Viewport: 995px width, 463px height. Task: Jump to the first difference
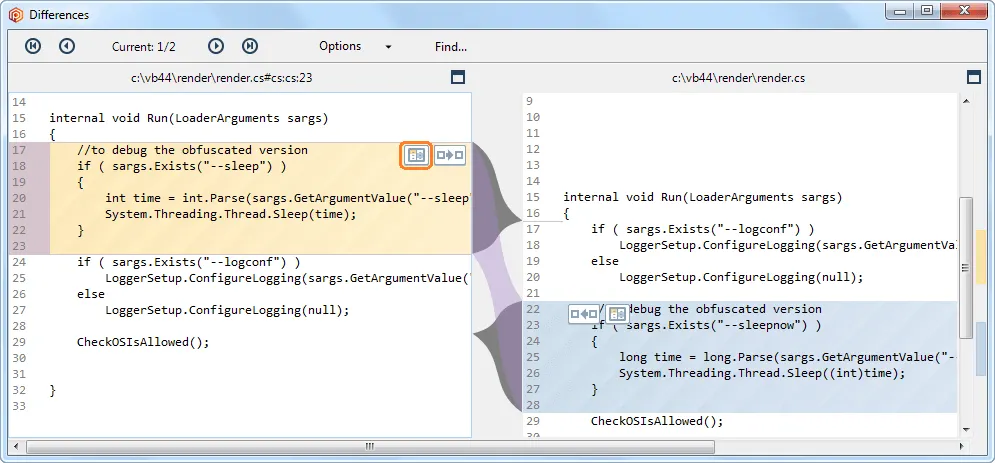33,46
